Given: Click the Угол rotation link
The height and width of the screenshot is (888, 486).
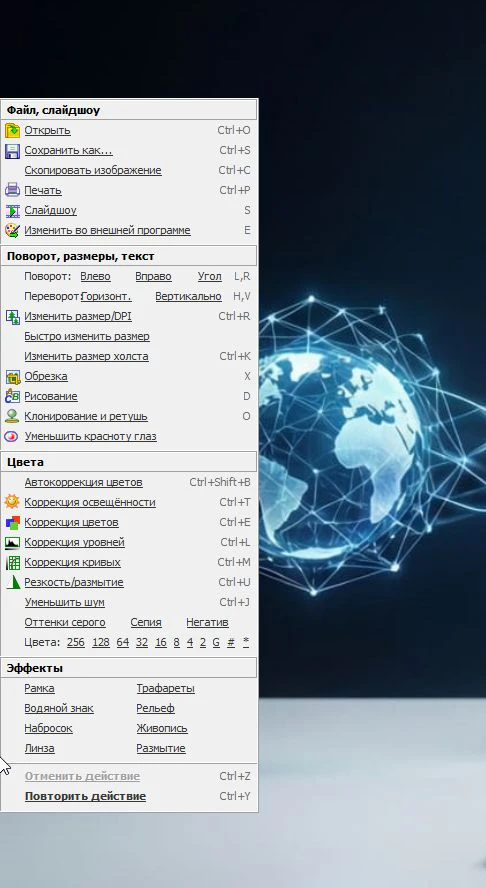Looking at the screenshot, I should pyautogui.click(x=210, y=276).
